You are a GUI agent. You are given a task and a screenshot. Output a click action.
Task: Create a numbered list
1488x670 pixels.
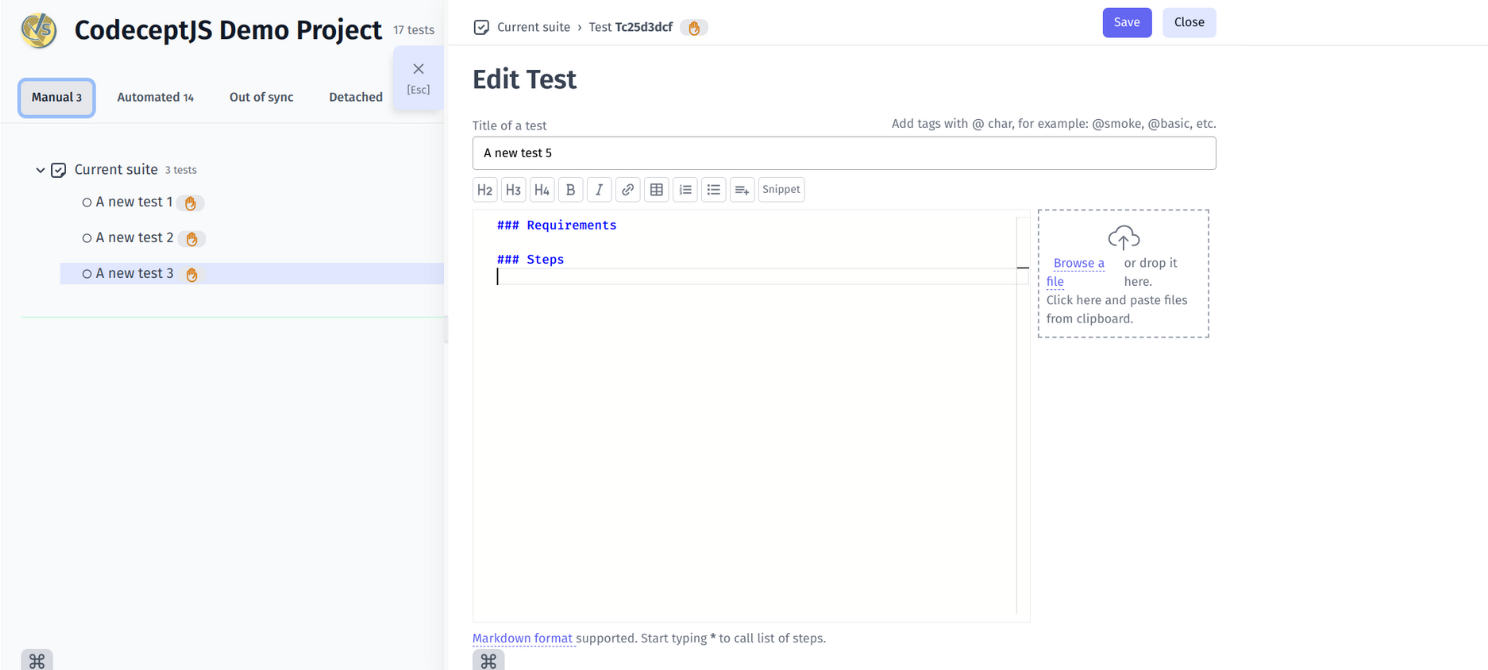click(685, 189)
